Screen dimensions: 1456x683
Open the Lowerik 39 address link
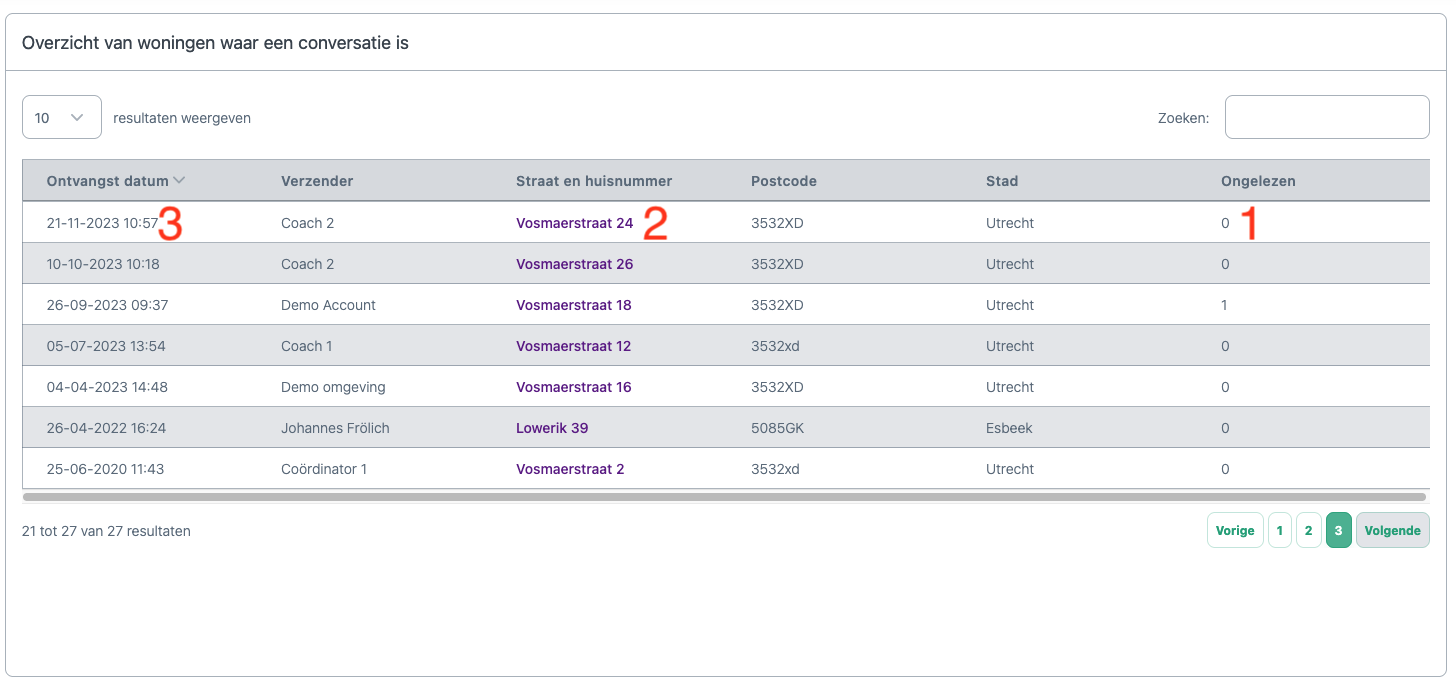[552, 428]
